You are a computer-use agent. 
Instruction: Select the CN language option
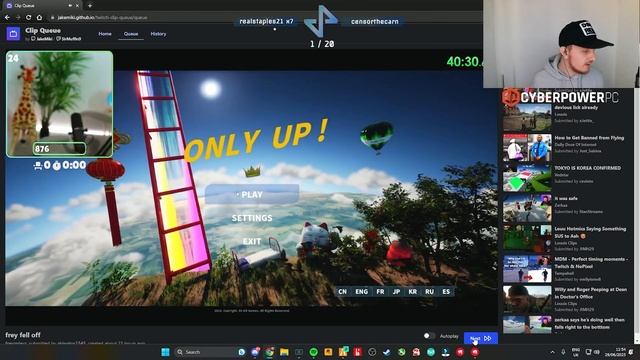[x=342, y=291]
